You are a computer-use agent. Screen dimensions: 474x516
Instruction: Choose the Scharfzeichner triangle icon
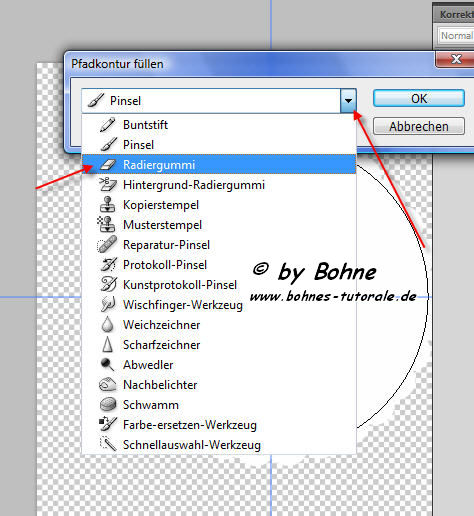click(107, 344)
